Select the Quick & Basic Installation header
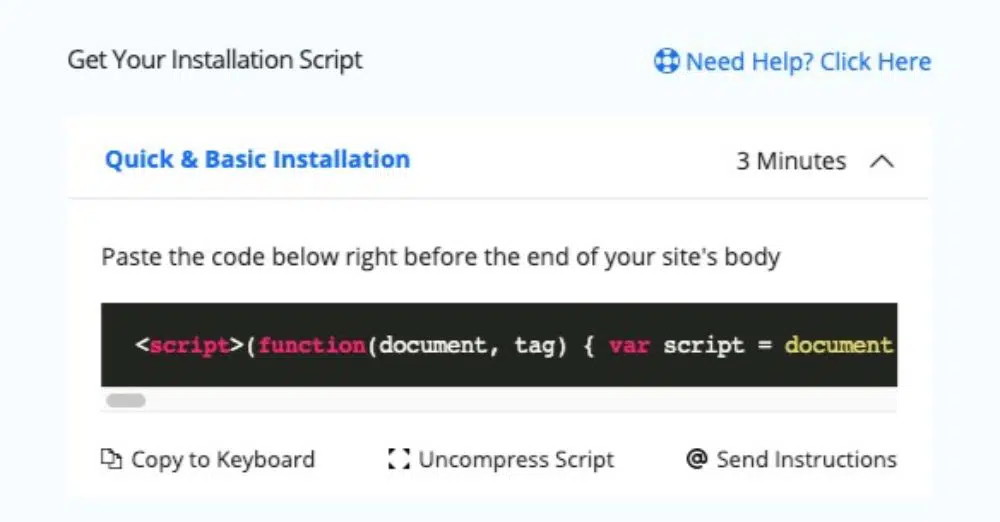This screenshot has width=1000, height=522. coord(257,160)
